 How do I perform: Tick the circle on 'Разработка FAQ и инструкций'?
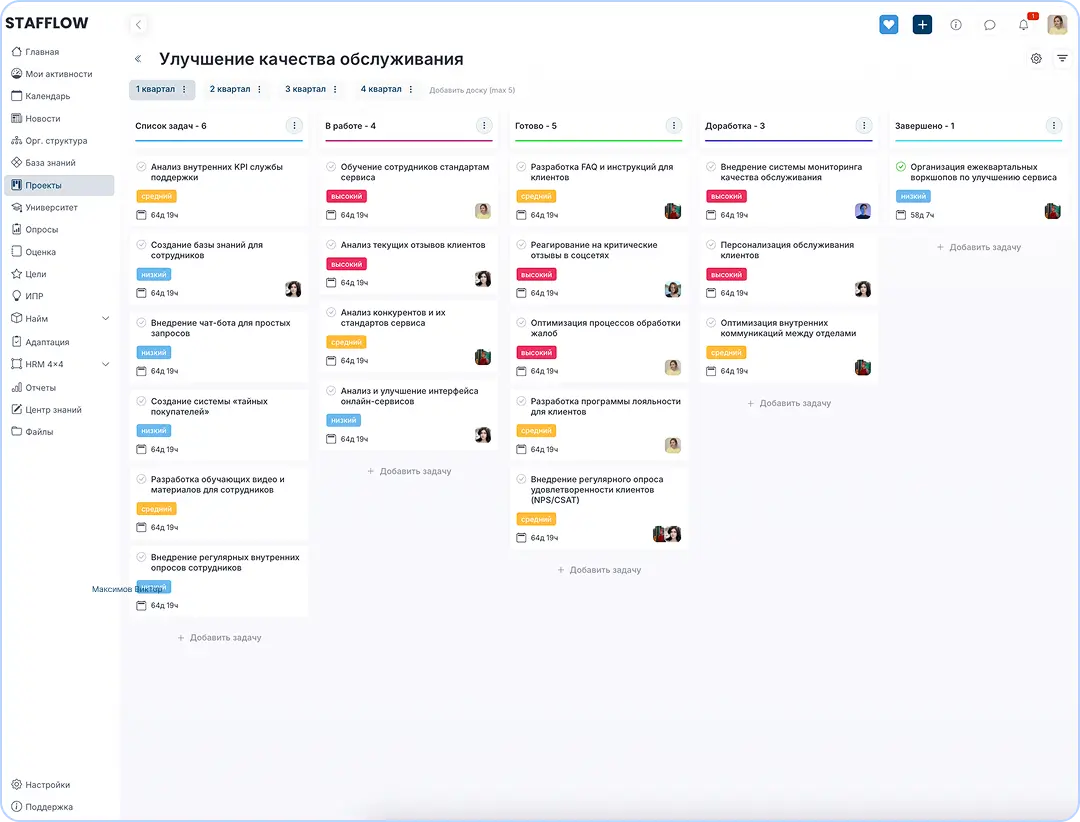point(519,167)
